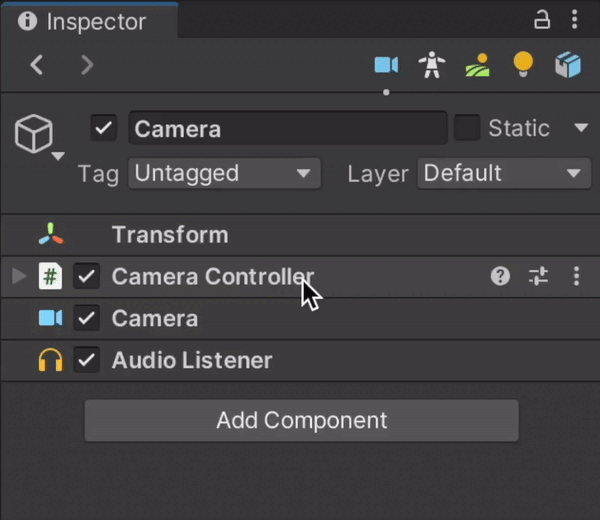
Task: Disable the Audio Listener component checkbox
Action: point(87,360)
